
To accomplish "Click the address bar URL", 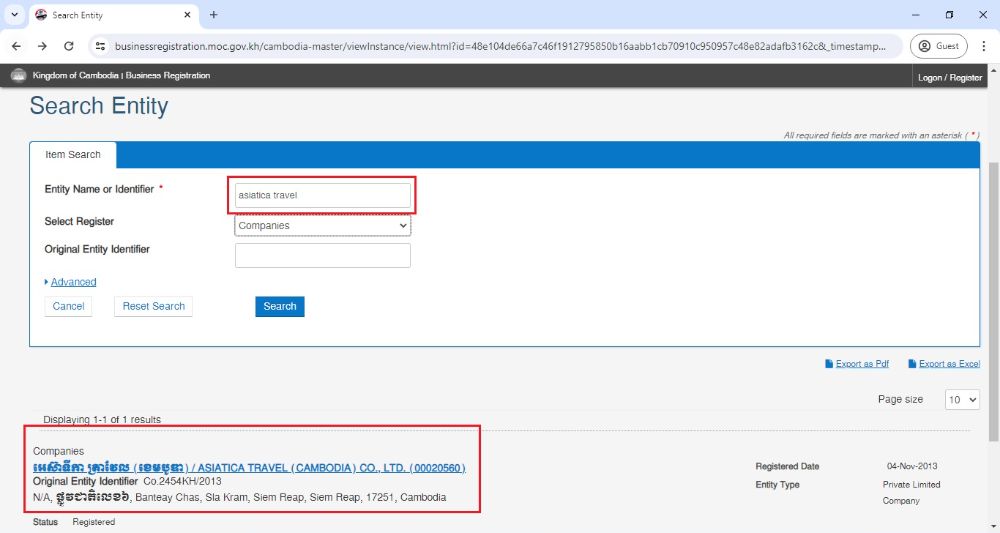I will pyautogui.click(x=500, y=46).
